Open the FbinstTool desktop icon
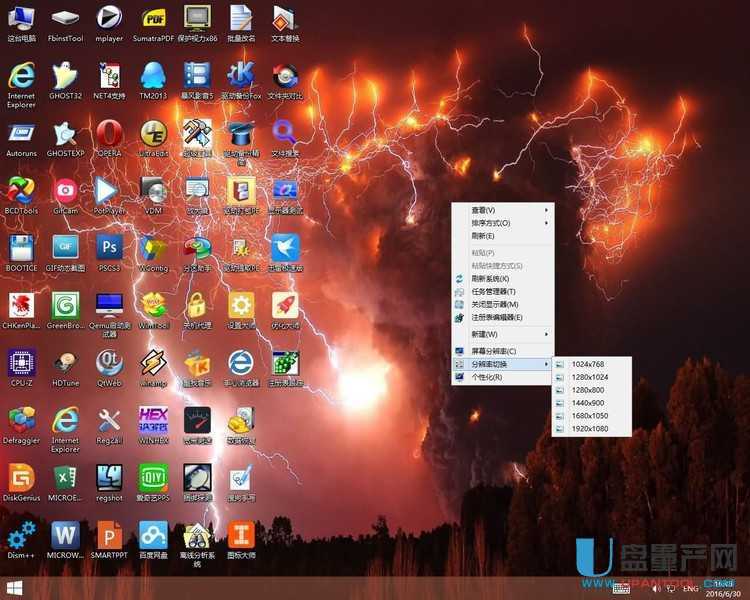The height and width of the screenshot is (600, 750). (x=66, y=24)
